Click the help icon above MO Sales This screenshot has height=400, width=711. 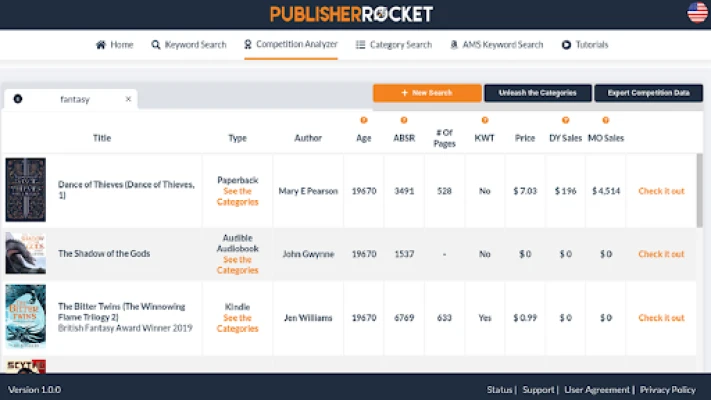coord(606,121)
